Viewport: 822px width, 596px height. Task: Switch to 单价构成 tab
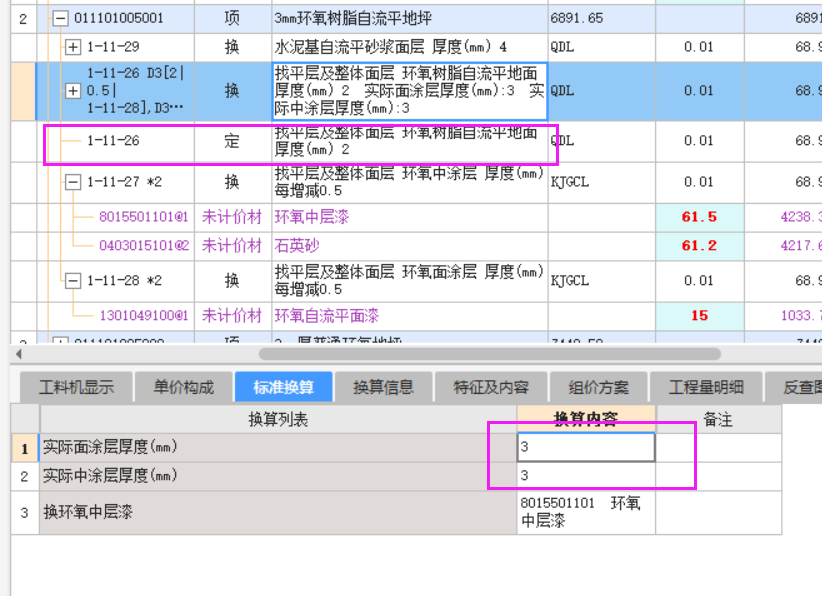coord(183,387)
